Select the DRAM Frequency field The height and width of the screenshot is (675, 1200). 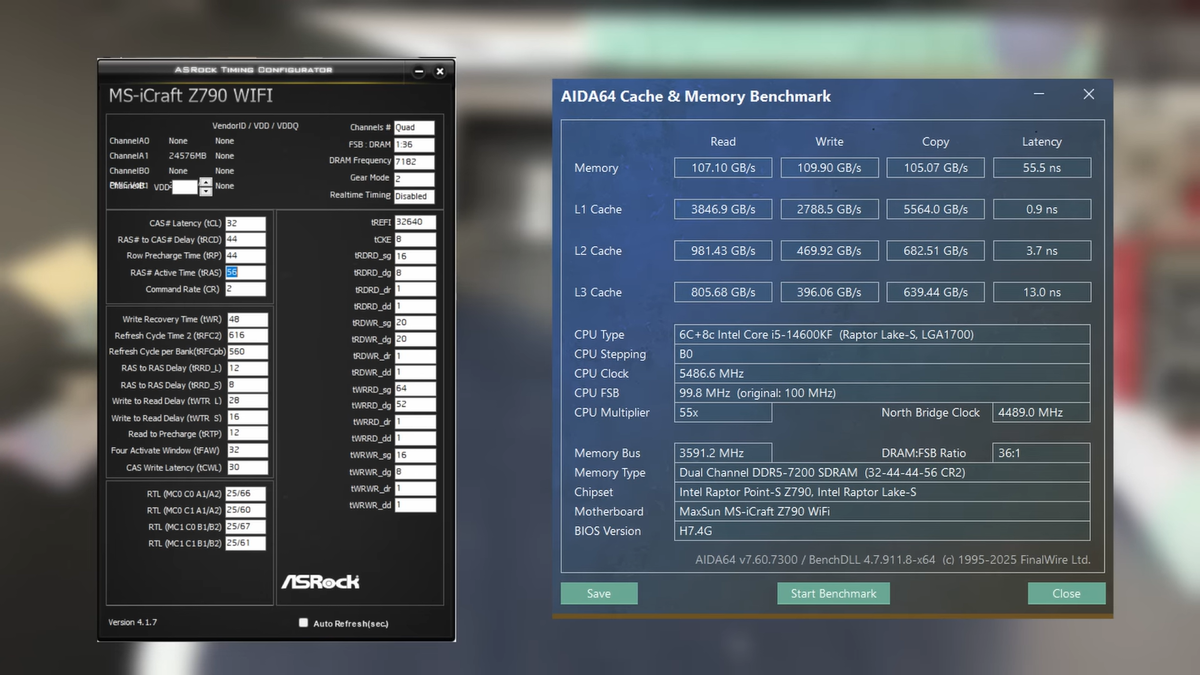point(414,161)
